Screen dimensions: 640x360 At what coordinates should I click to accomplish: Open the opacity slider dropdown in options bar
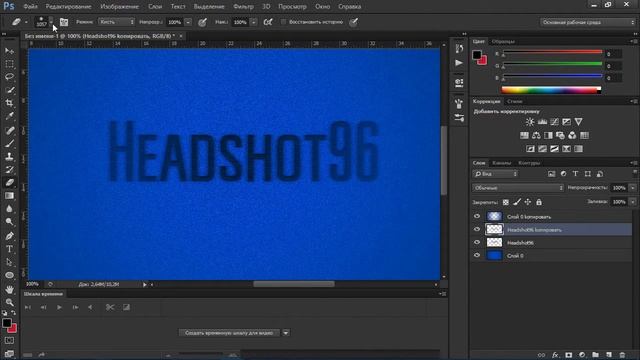point(188,22)
